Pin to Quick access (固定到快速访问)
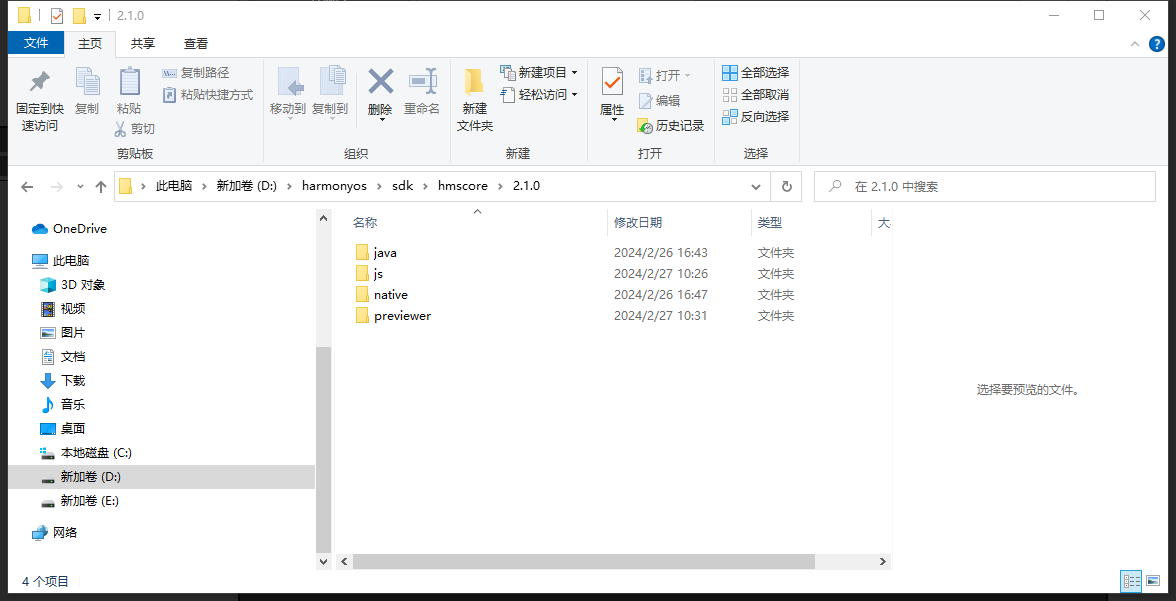The width and height of the screenshot is (1176, 601). (x=40, y=101)
